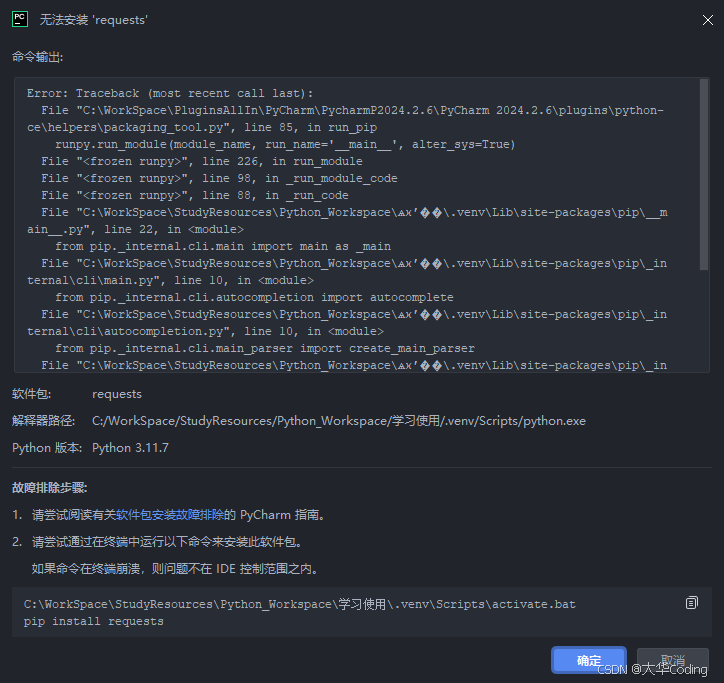
Task: Click the 'pip install requests' command text
Action: [94, 621]
